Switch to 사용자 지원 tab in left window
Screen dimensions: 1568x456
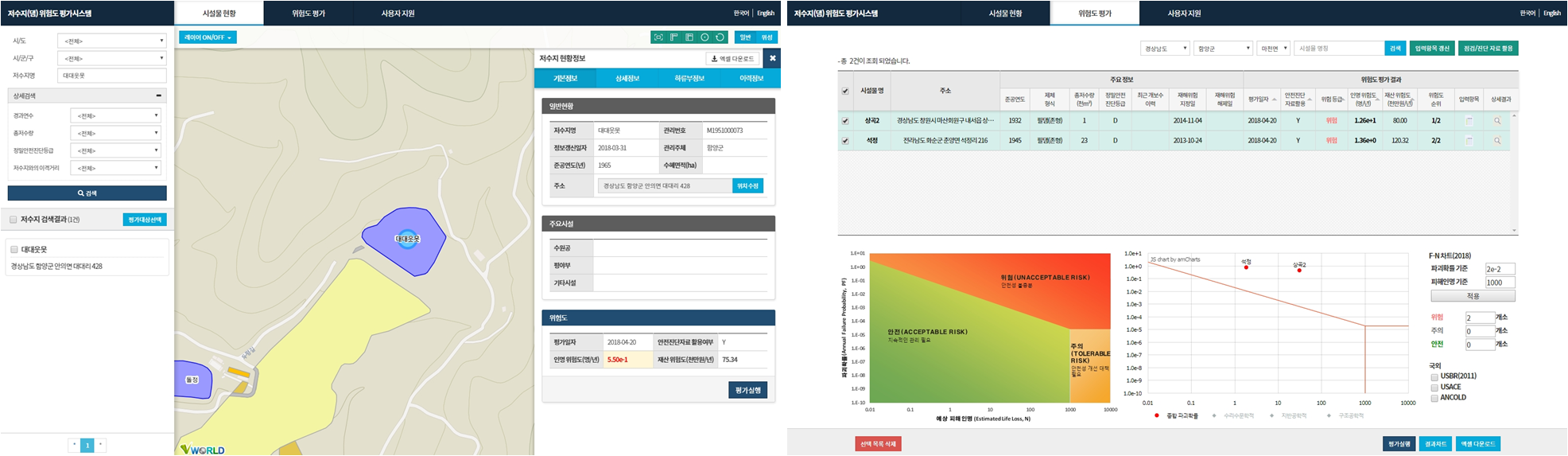pyautogui.click(x=398, y=14)
